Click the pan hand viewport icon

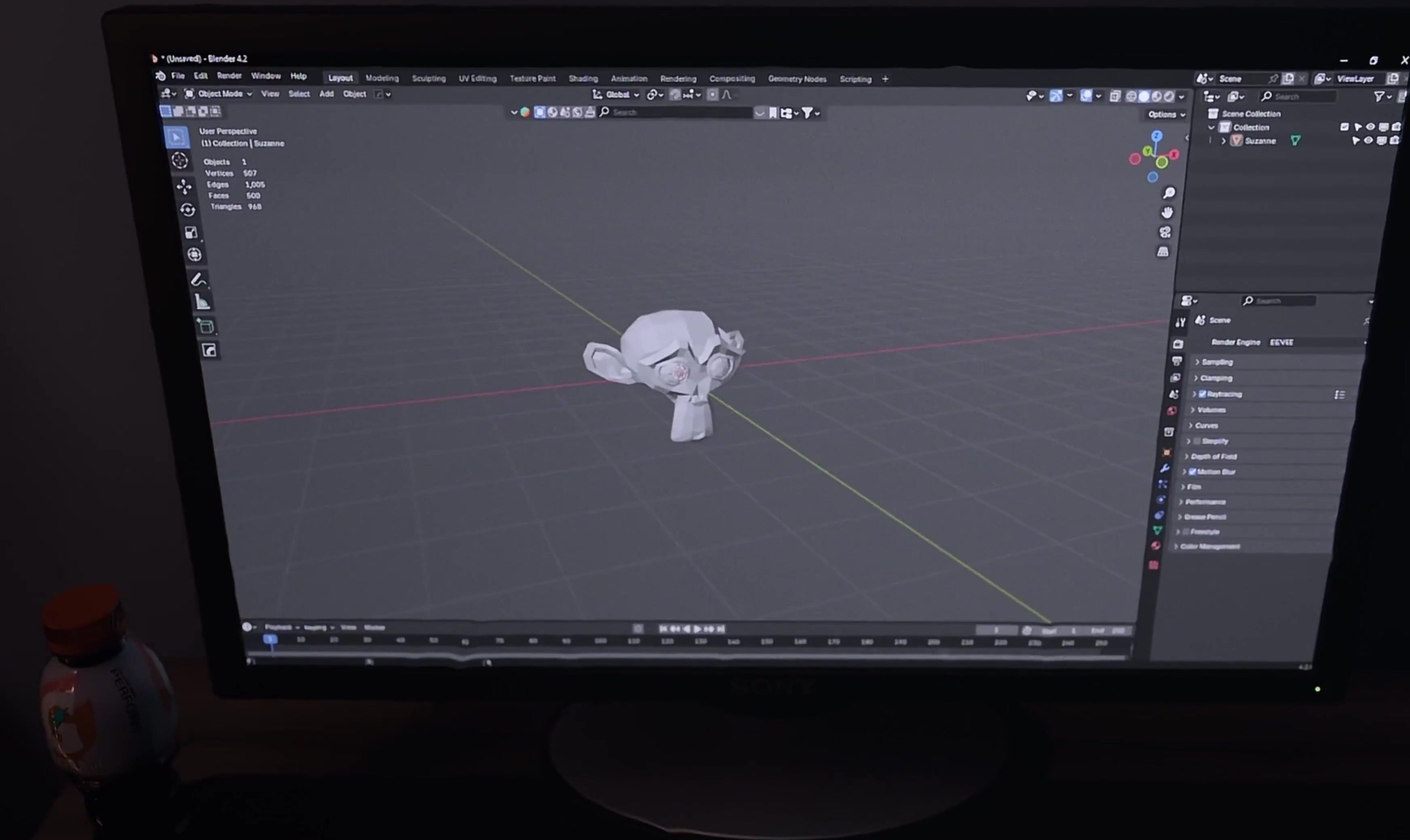tap(1167, 212)
